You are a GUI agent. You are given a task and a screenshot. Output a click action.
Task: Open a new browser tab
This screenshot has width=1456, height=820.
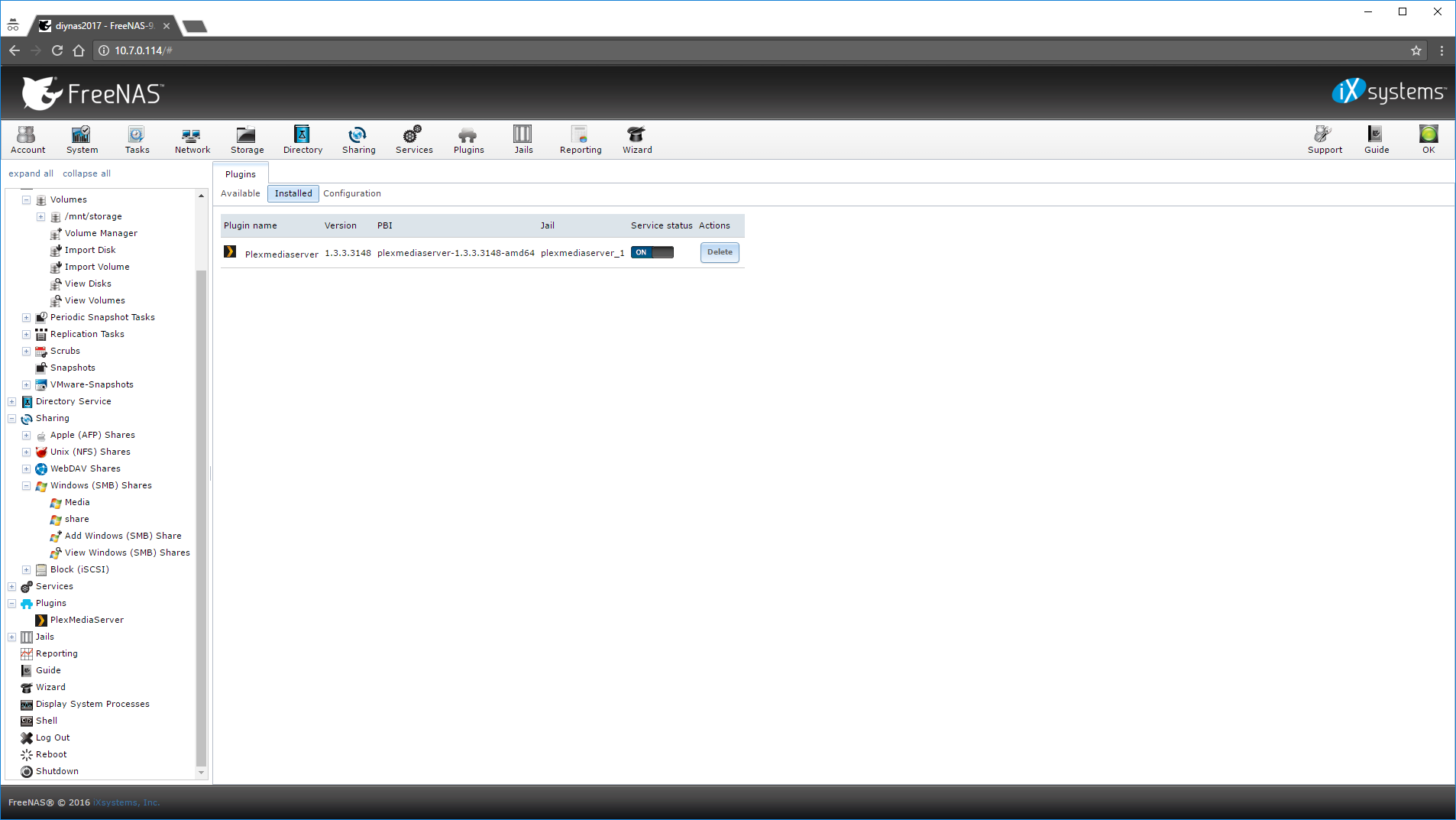[x=195, y=27]
